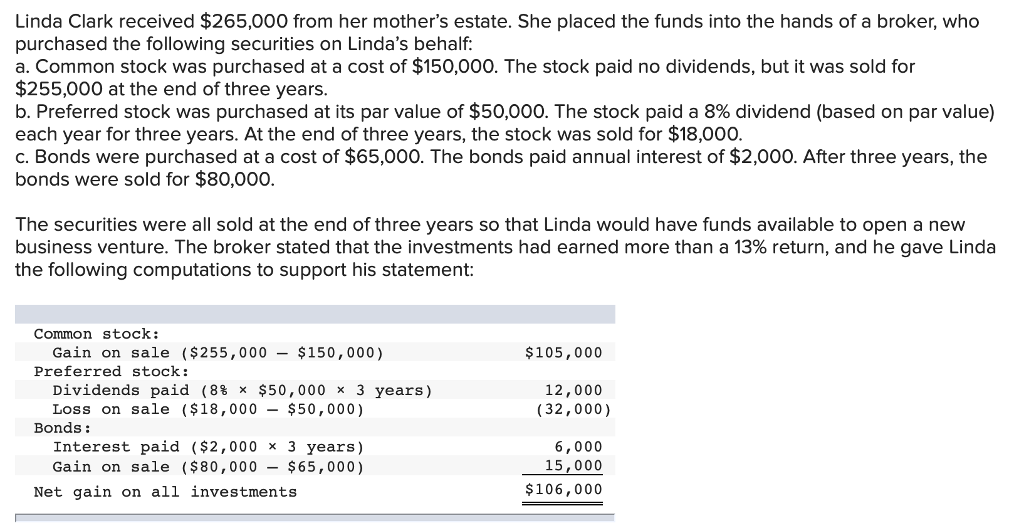Image resolution: width=1024 pixels, height=528 pixels.
Task: Click the 'Net gain on all investments' label
Action: pyautogui.click(x=165, y=492)
